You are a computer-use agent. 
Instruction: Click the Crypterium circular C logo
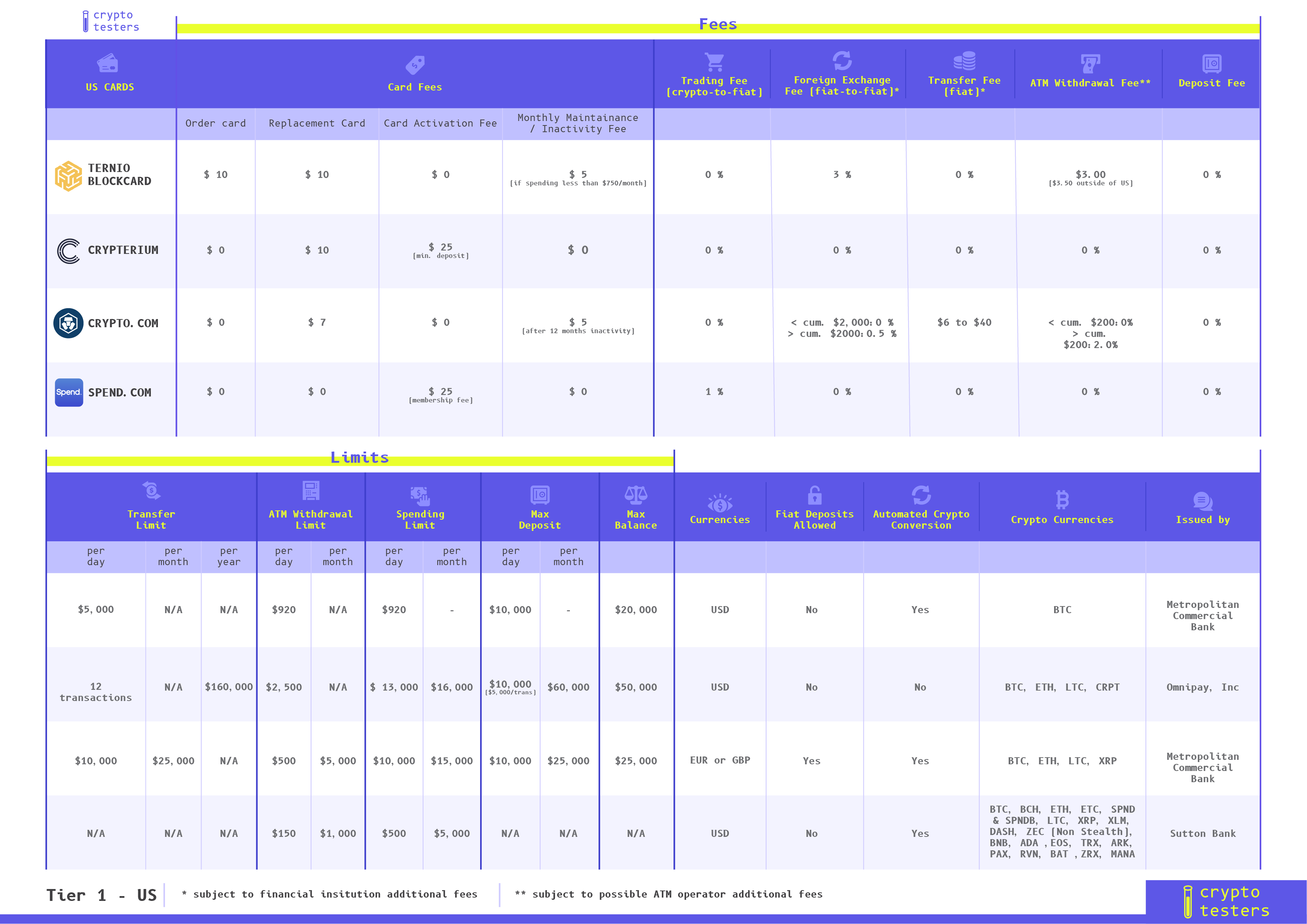pyautogui.click(x=69, y=251)
